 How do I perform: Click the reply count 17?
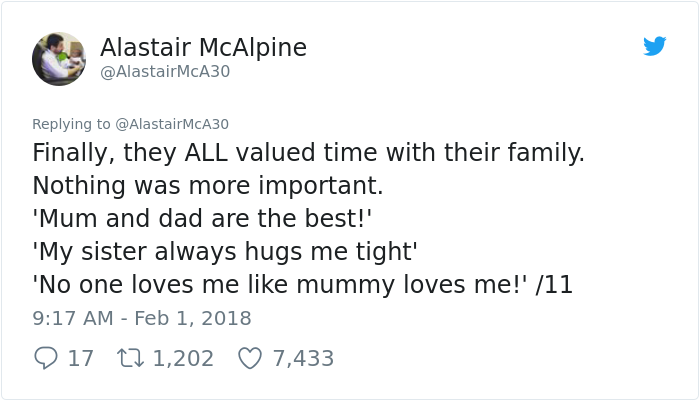point(81,358)
